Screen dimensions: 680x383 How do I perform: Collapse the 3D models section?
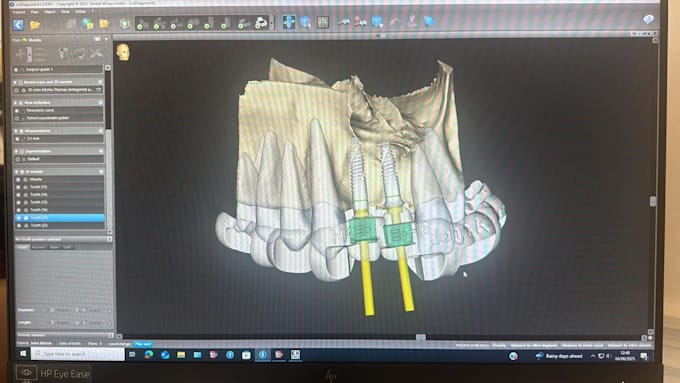(x=17, y=172)
